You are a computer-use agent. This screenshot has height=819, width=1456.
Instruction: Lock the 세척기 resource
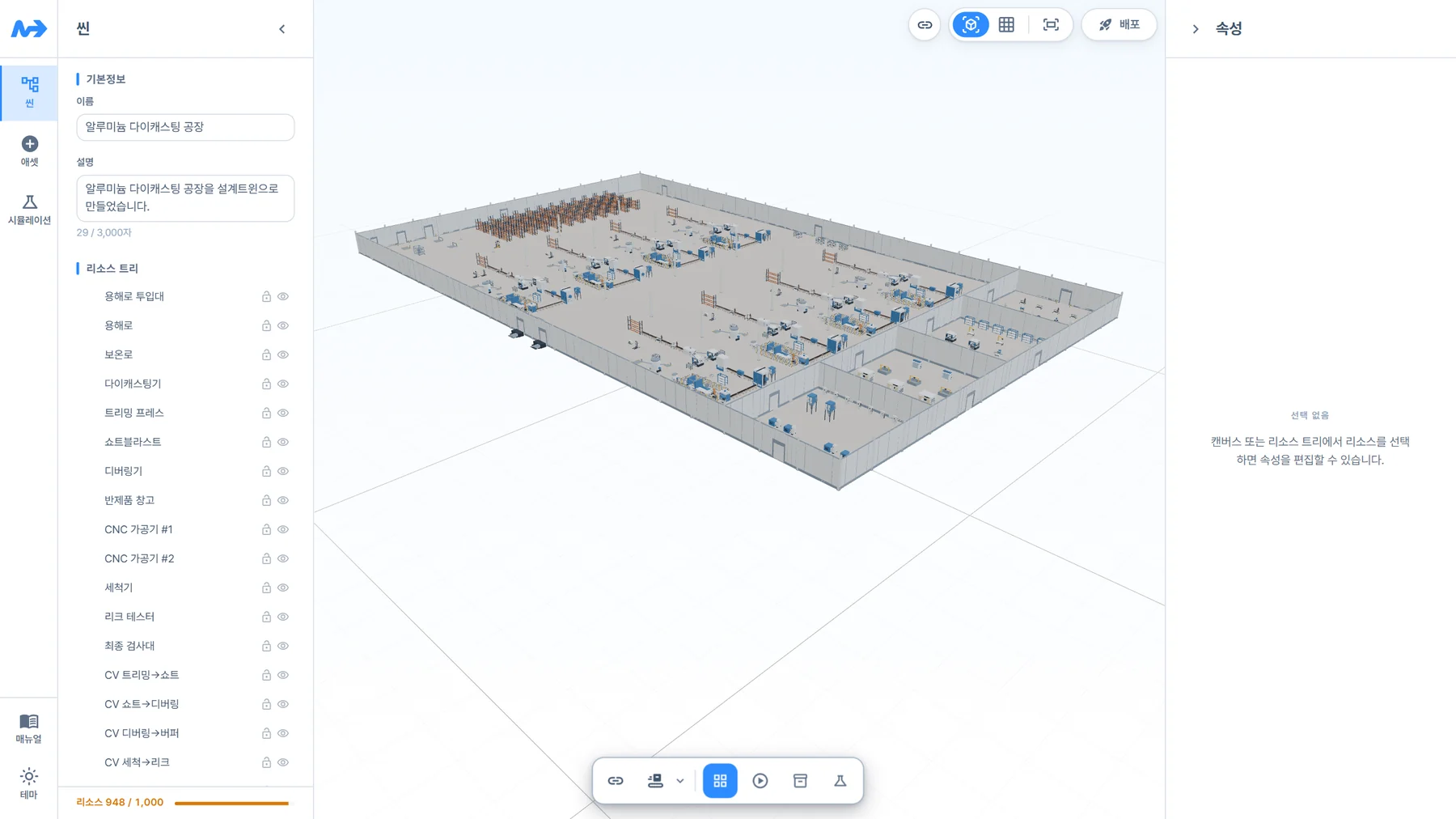coord(266,588)
